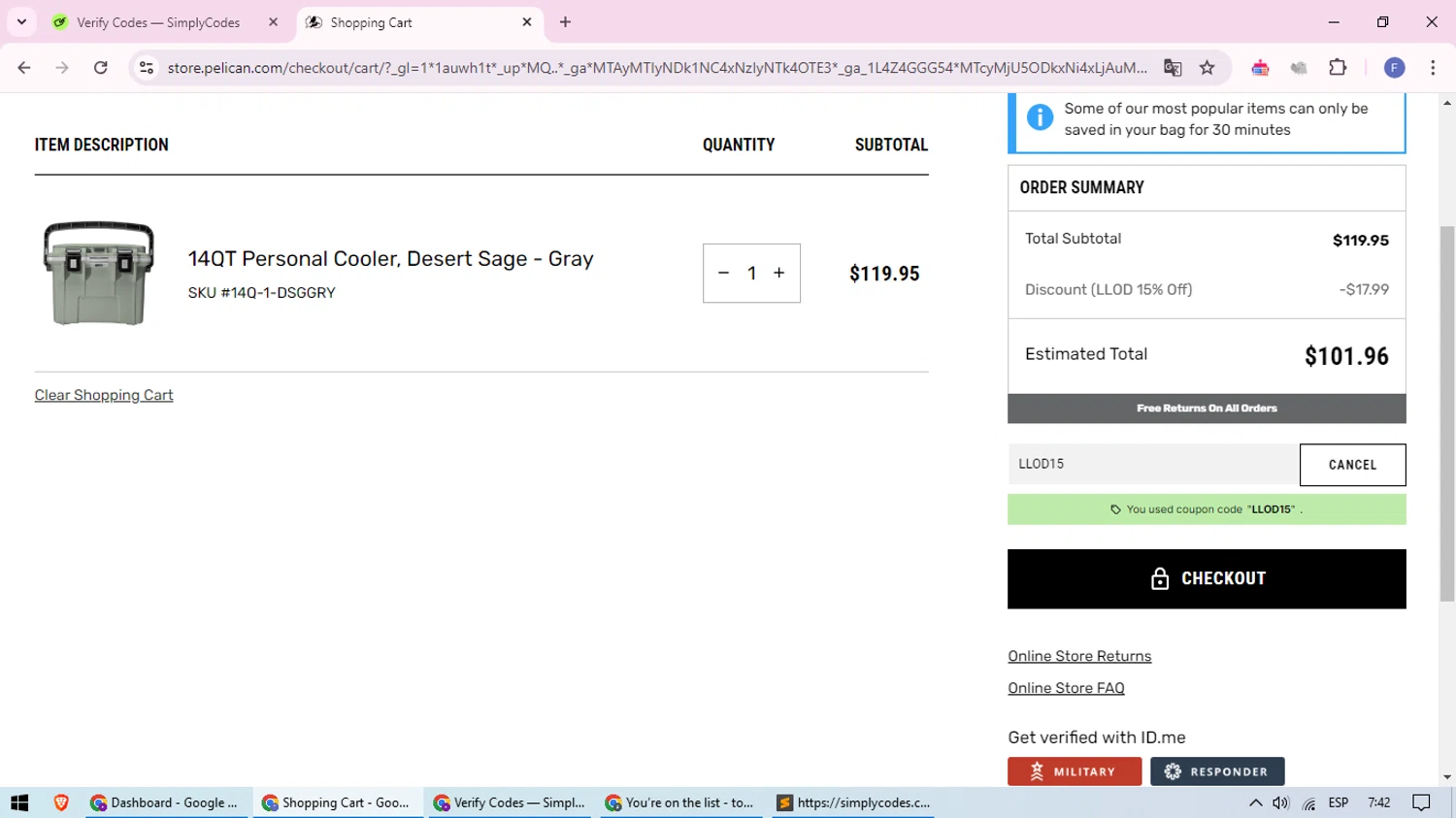This screenshot has height=818, width=1456.
Task: Launch Brave browser from taskbar
Action: point(61,802)
